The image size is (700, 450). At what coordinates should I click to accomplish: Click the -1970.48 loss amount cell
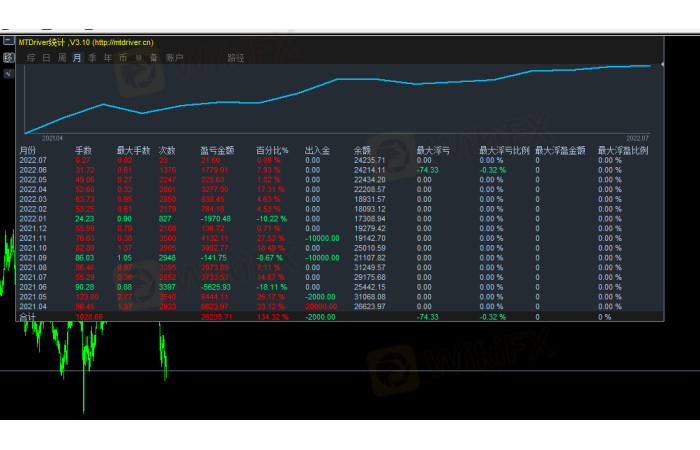coord(216,219)
